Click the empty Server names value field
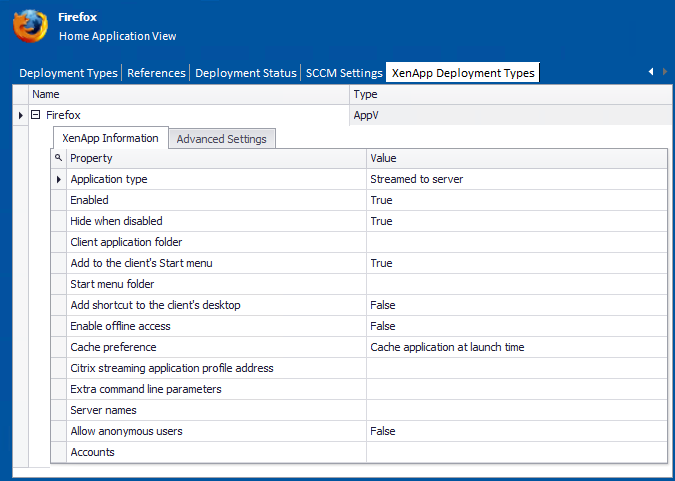The image size is (675, 481). [x=516, y=410]
